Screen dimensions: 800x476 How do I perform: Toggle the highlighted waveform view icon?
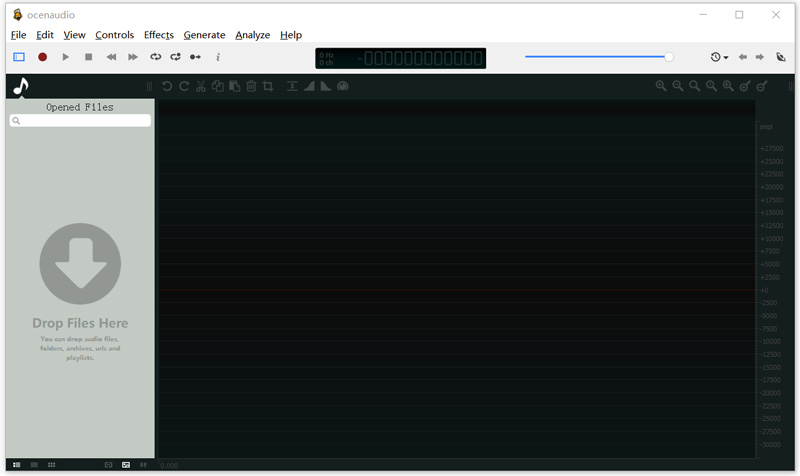point(126,465)
